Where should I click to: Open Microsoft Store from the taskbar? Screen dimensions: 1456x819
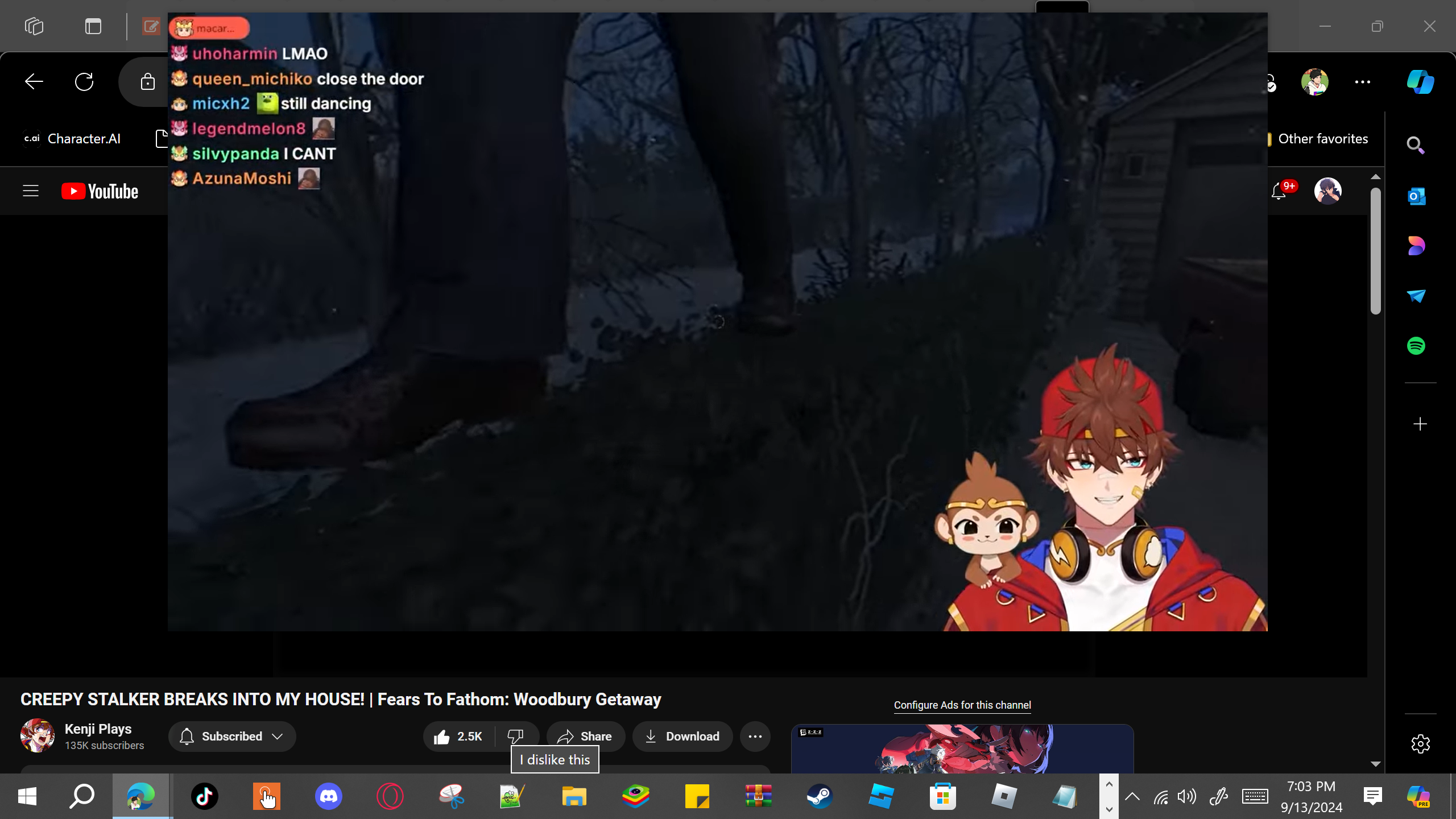(943, 796)
